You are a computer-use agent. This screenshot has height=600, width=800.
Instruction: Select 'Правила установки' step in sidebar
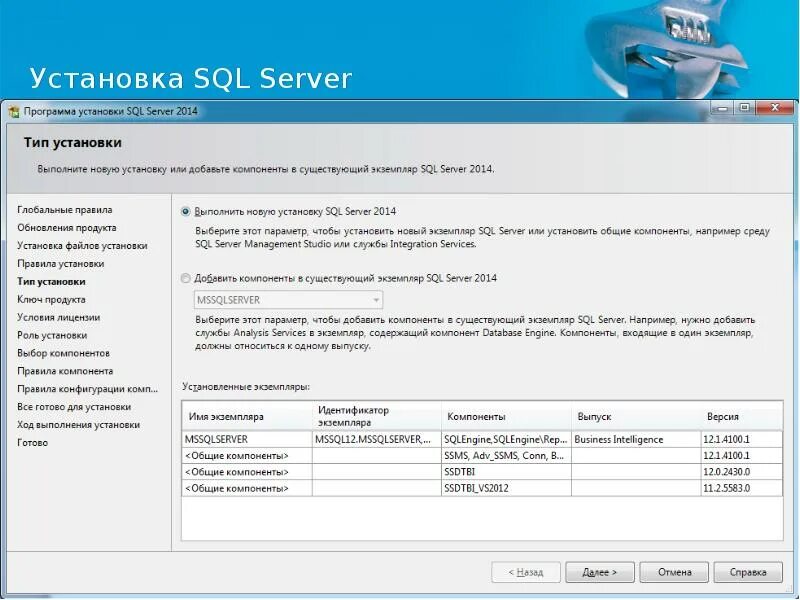pos(61,263)
